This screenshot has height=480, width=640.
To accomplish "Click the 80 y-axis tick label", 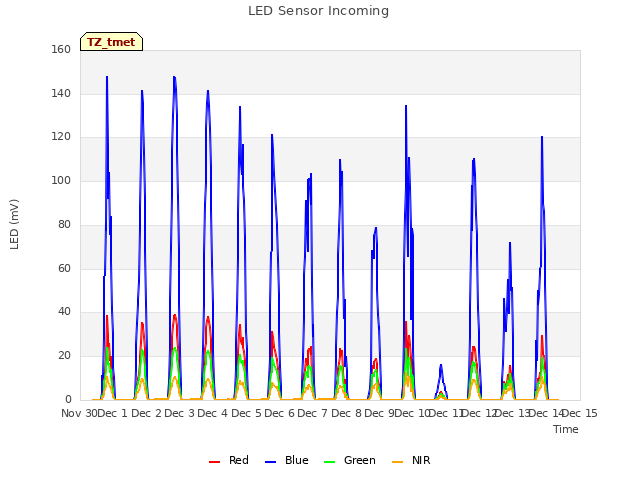I will [x=64, y=224].
